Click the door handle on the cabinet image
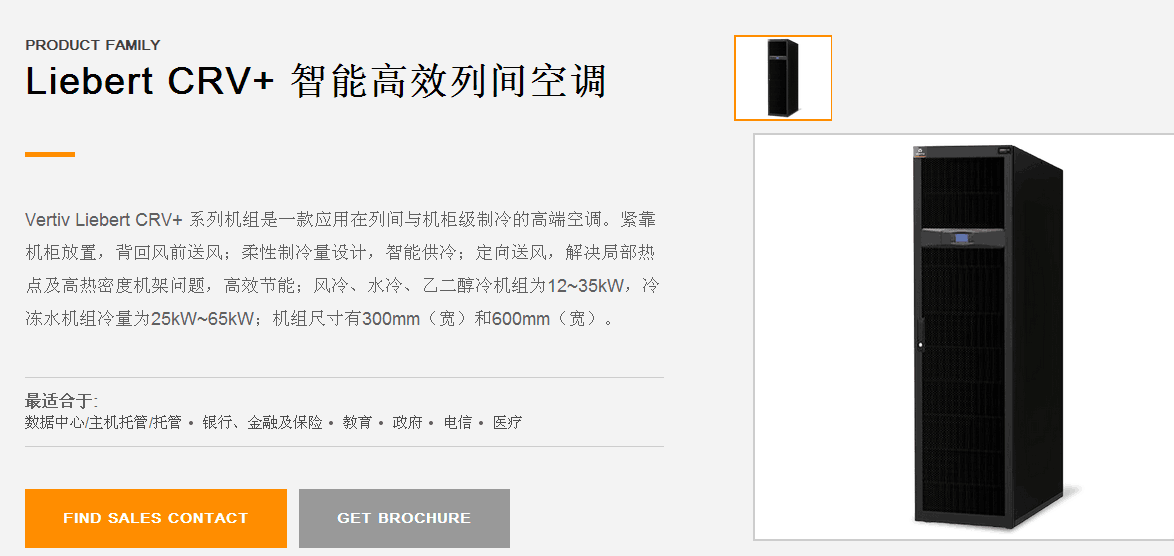The image size is (1174, 556). click(x=919, y=333)
